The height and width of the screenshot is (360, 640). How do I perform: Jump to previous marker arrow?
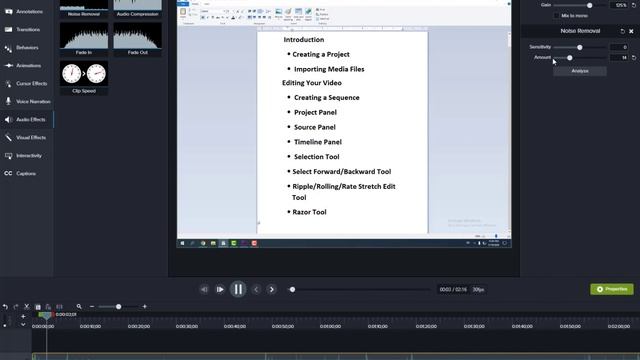click(256, 289)
